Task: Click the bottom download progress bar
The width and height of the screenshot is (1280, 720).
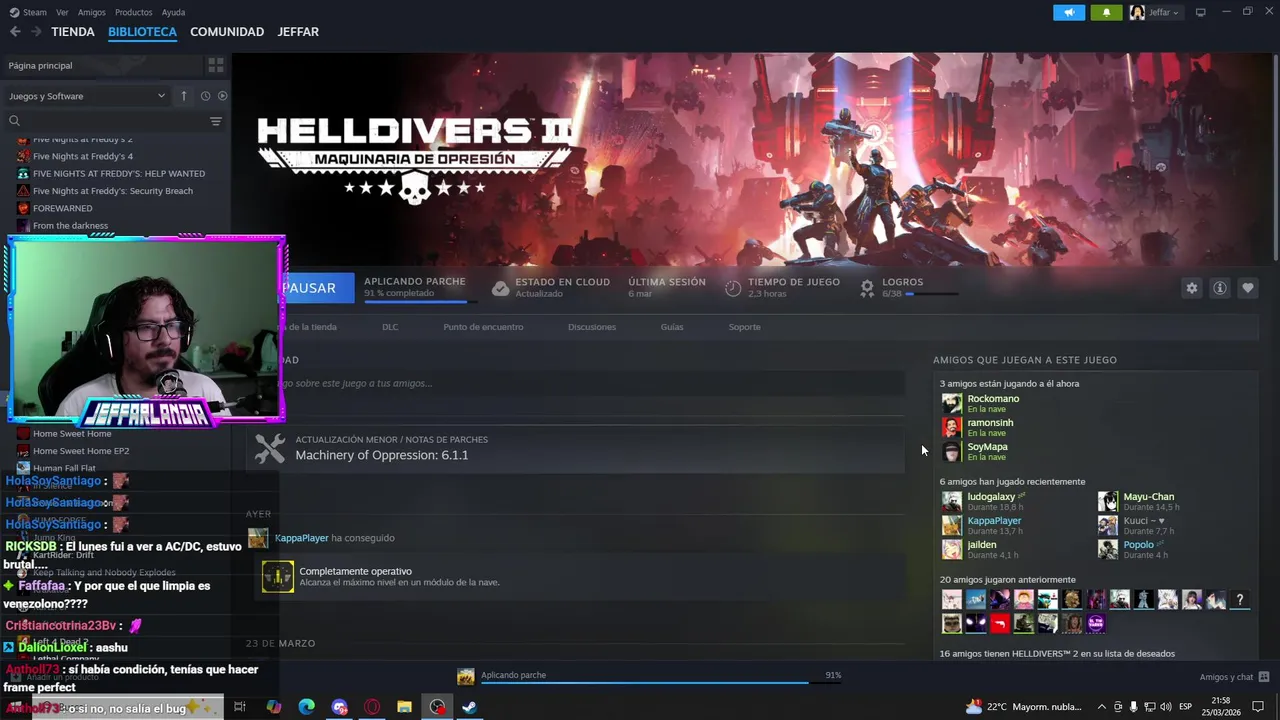Action: 660,683
